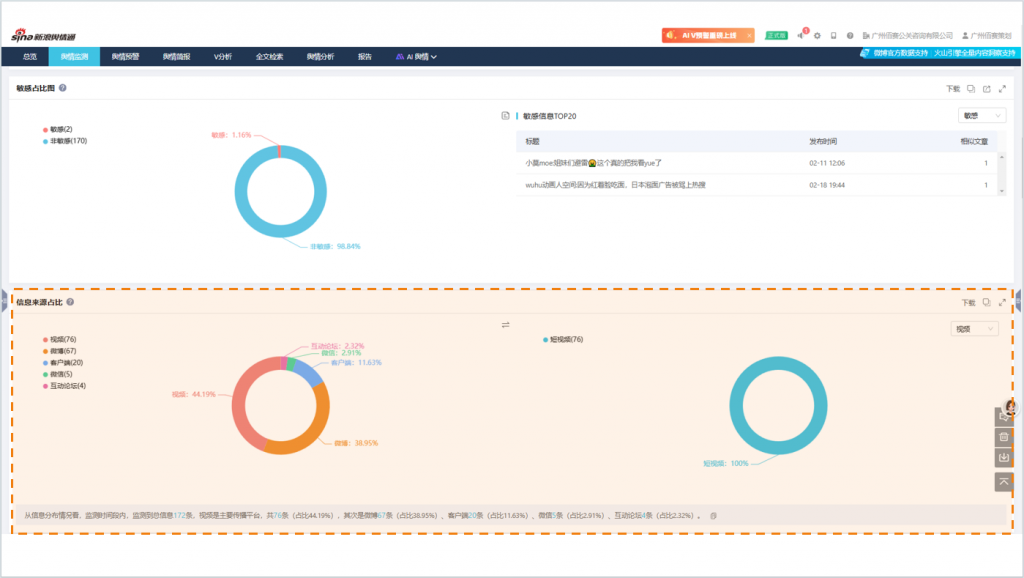Click 下载 in 信息来源占比 panel
1024x578 pixels.
tap(968, 302)
